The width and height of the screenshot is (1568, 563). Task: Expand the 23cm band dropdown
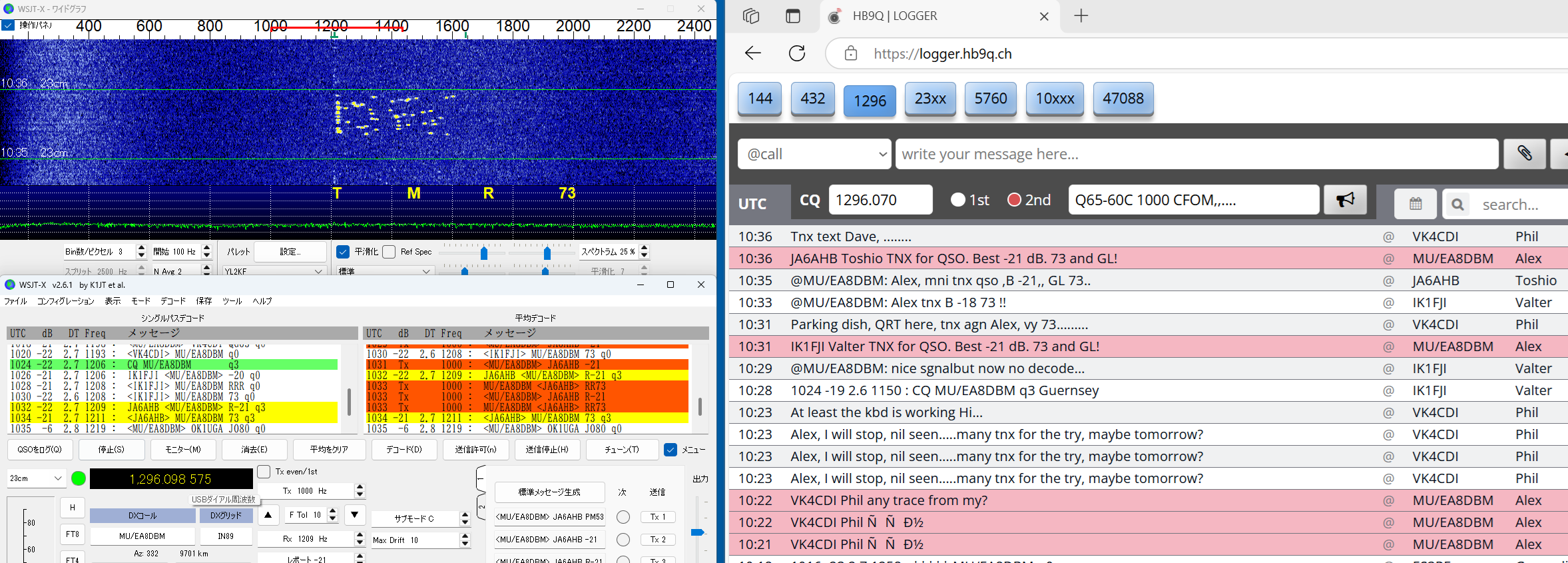click(36, 478)
